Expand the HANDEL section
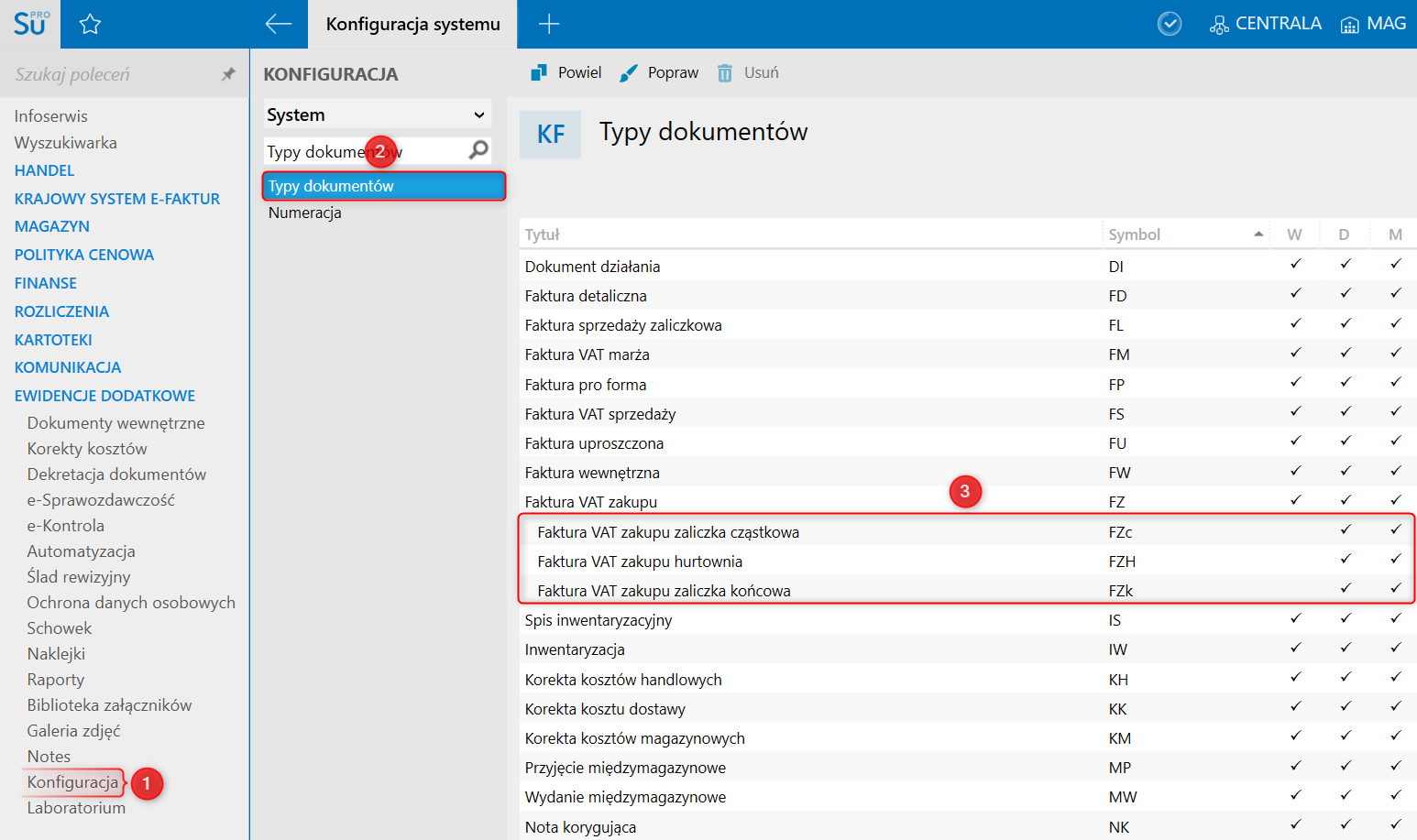1417x840 pixels. coord(45,170)
